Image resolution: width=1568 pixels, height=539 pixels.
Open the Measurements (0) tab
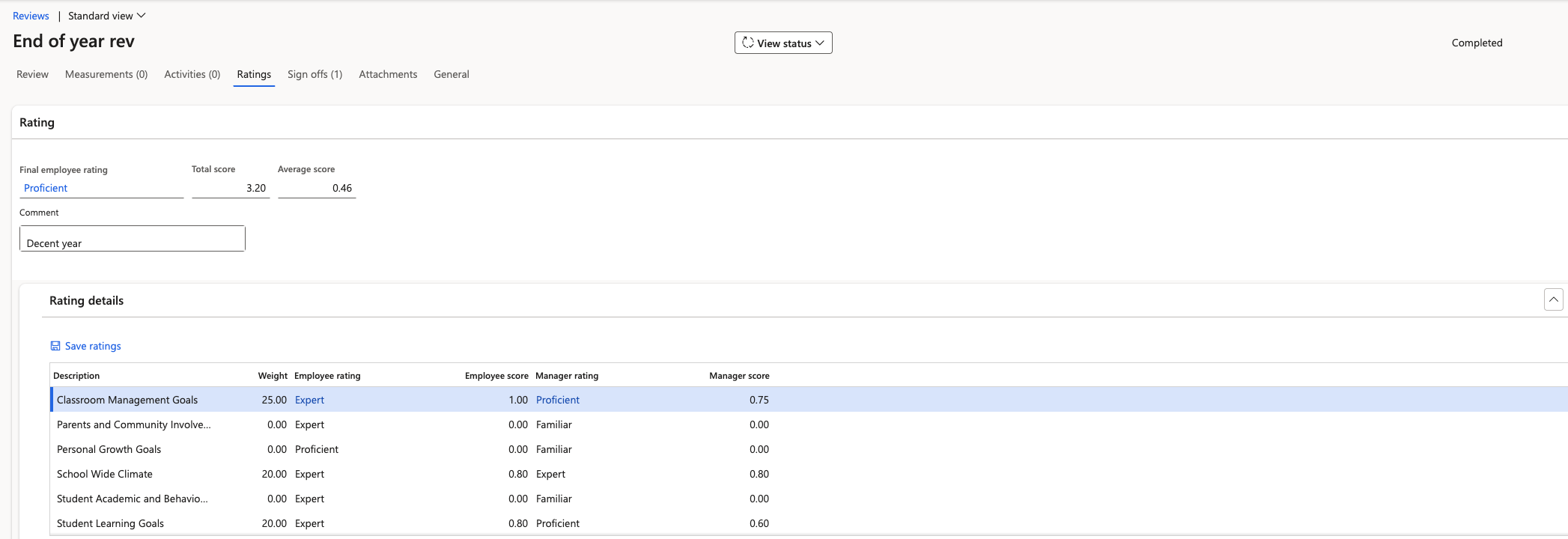(106, 74)
